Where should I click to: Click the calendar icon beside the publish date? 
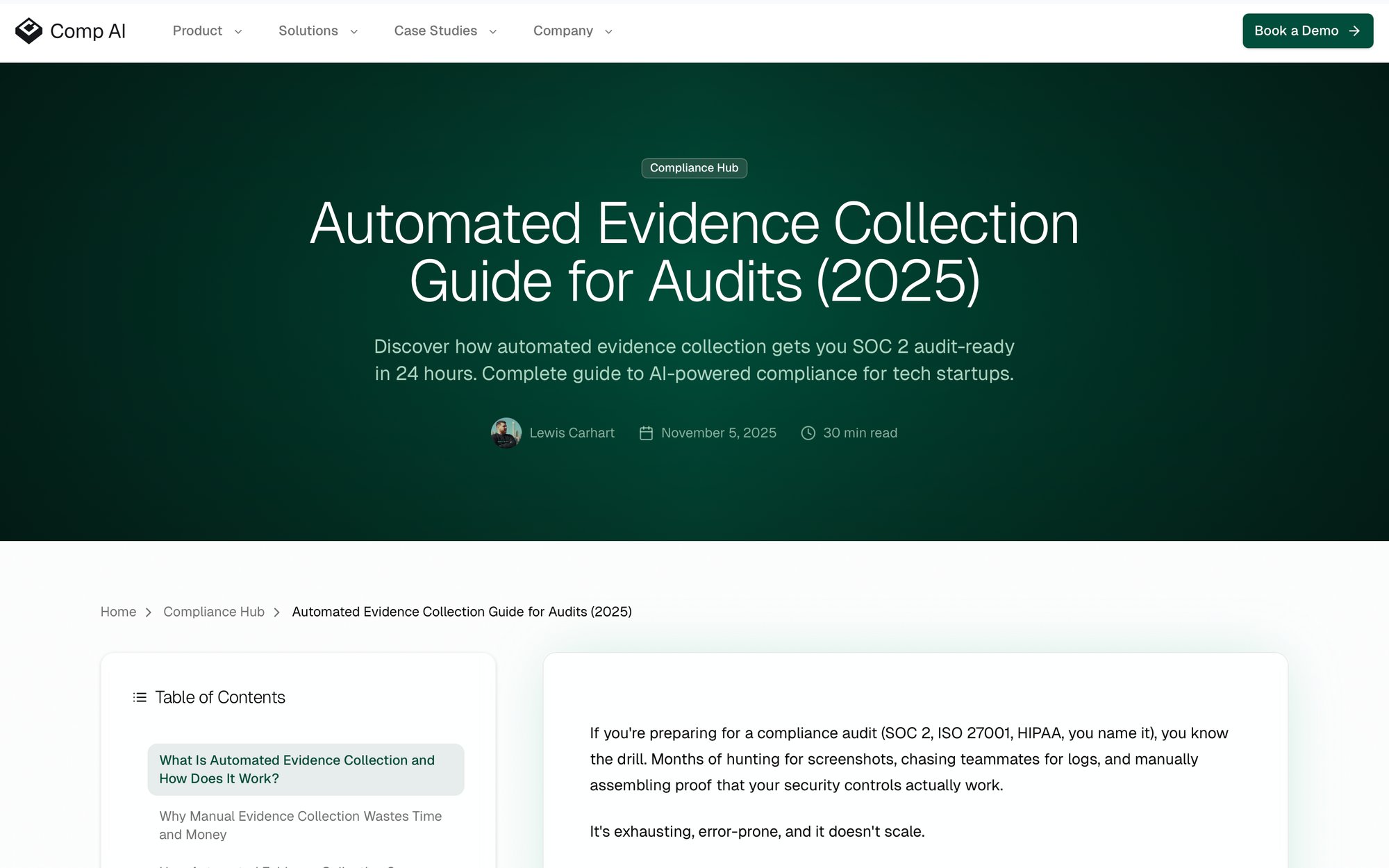tap(646, 432)
